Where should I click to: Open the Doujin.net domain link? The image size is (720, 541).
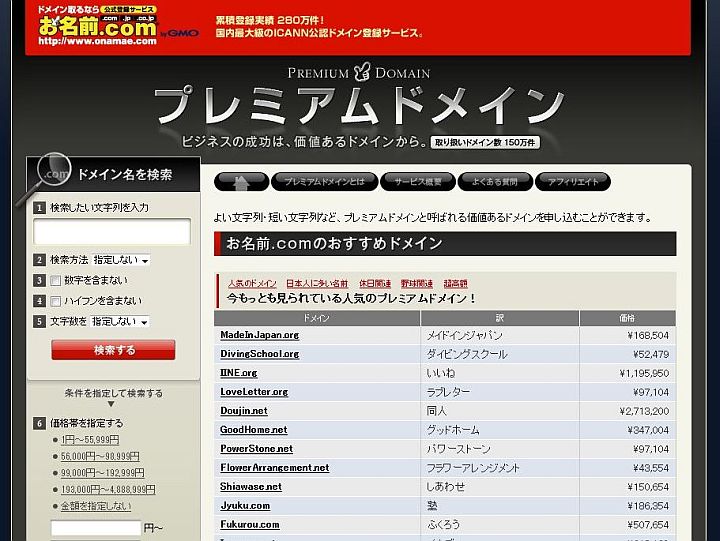244,411
